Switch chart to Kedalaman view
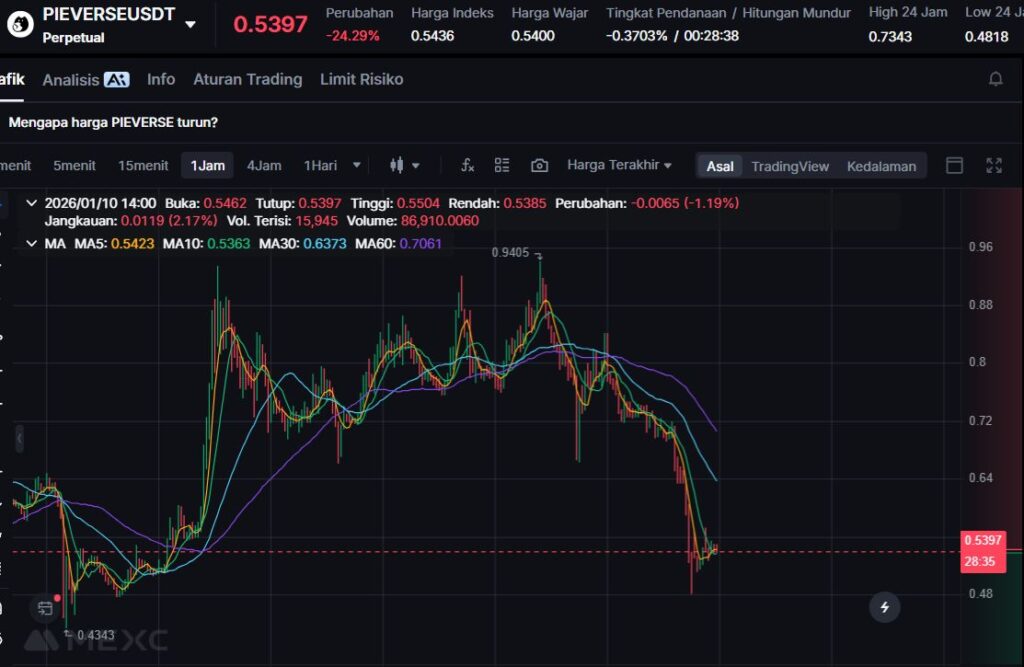Viewport: 1024px width, 667px height. click(x=881, y=166)
